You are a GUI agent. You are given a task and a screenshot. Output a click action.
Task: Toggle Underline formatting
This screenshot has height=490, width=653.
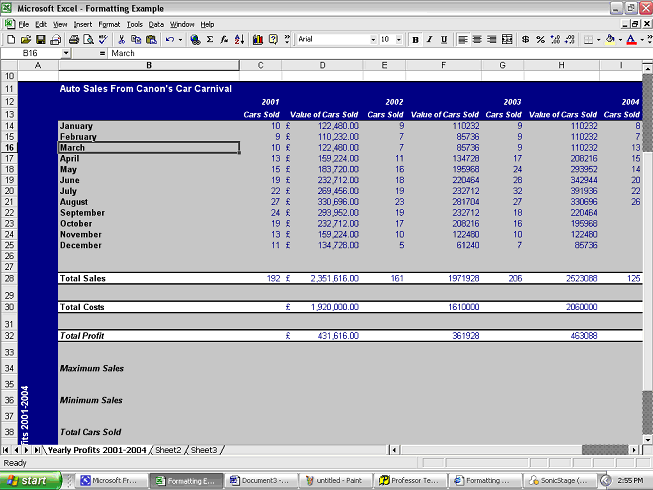click(443, 39)
